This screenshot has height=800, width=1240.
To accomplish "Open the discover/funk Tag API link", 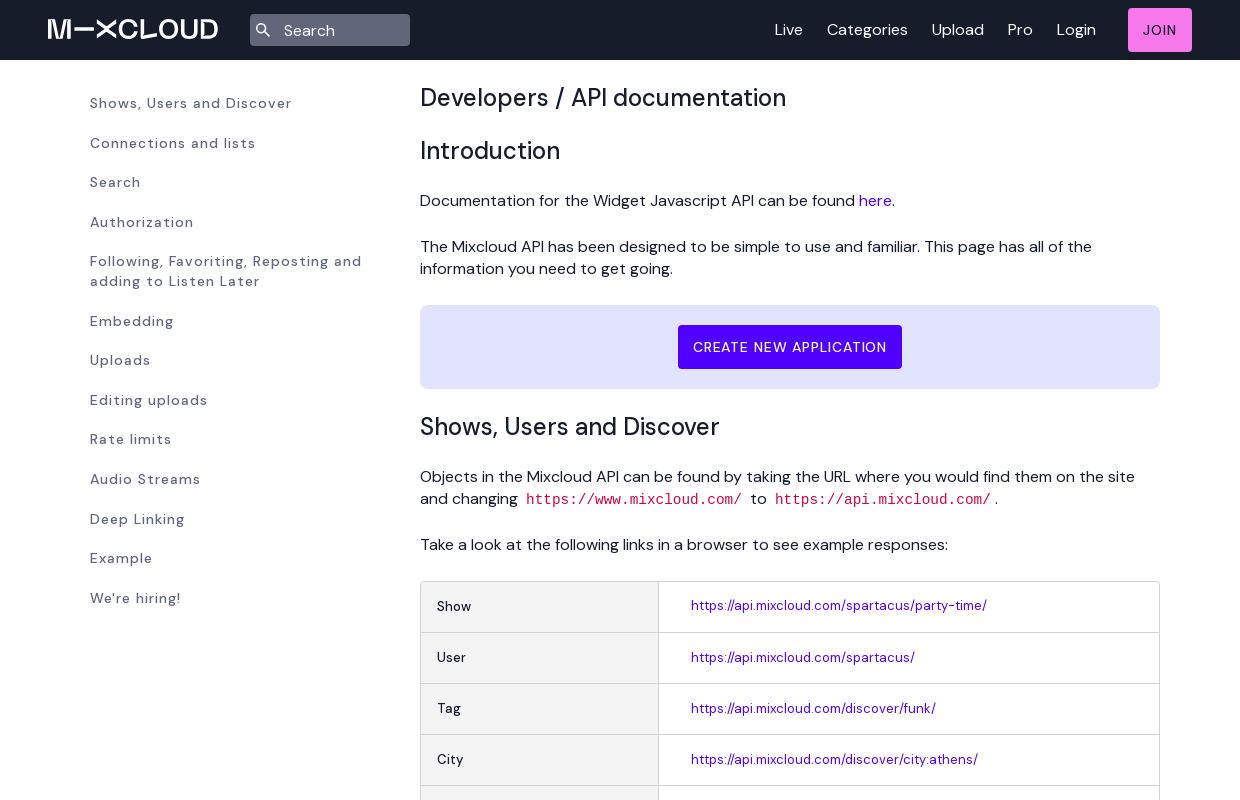I will (813, 708).
